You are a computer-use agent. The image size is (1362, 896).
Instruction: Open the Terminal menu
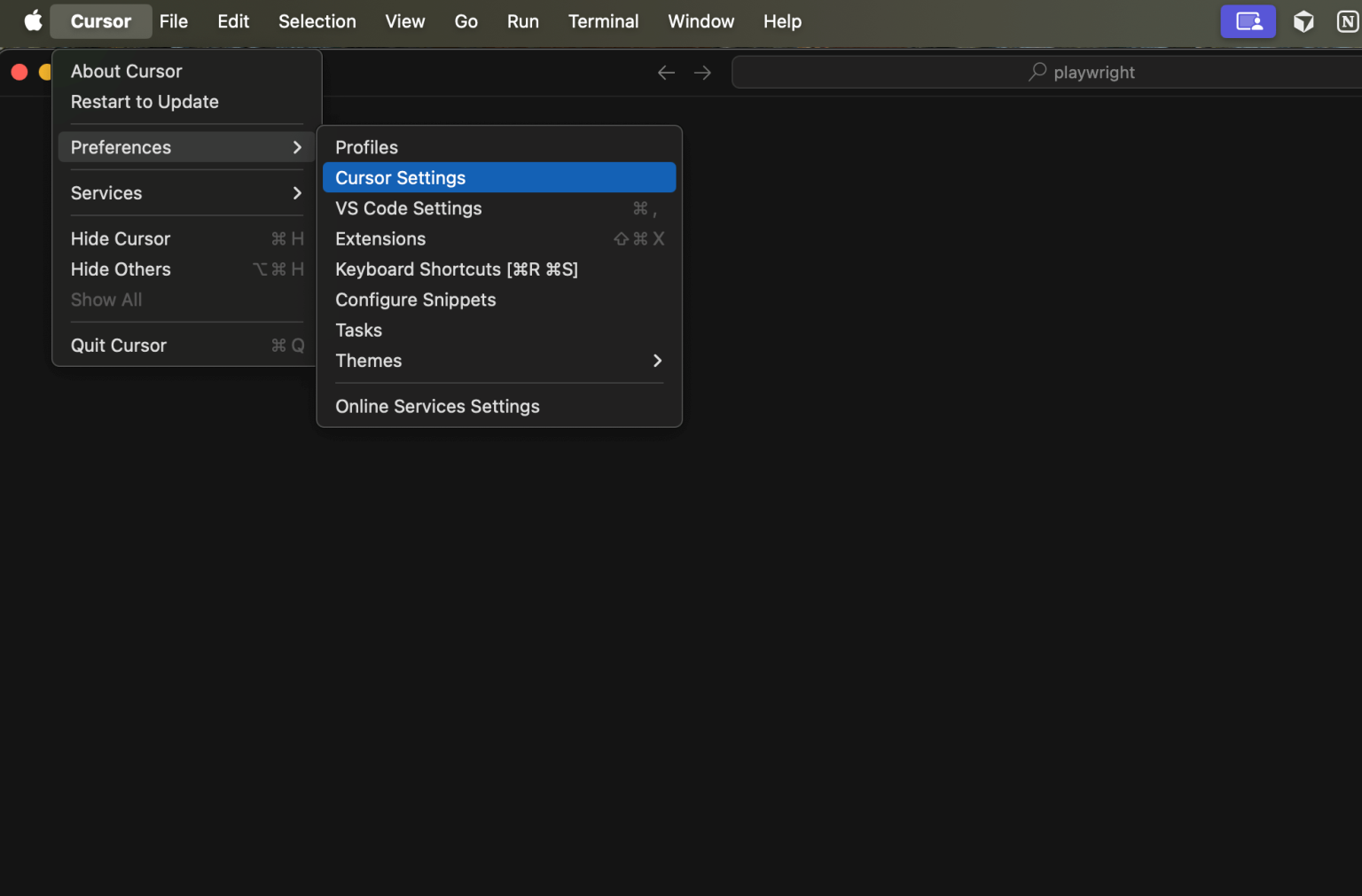(x=603, y=21)
